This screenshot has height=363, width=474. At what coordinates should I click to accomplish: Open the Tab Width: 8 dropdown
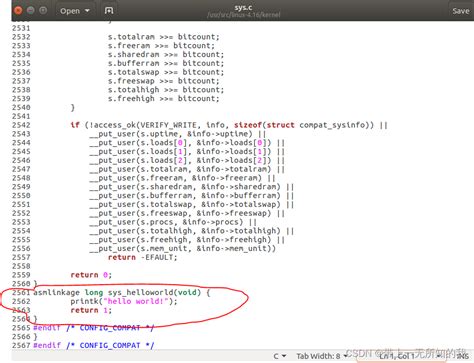(322, 356)
